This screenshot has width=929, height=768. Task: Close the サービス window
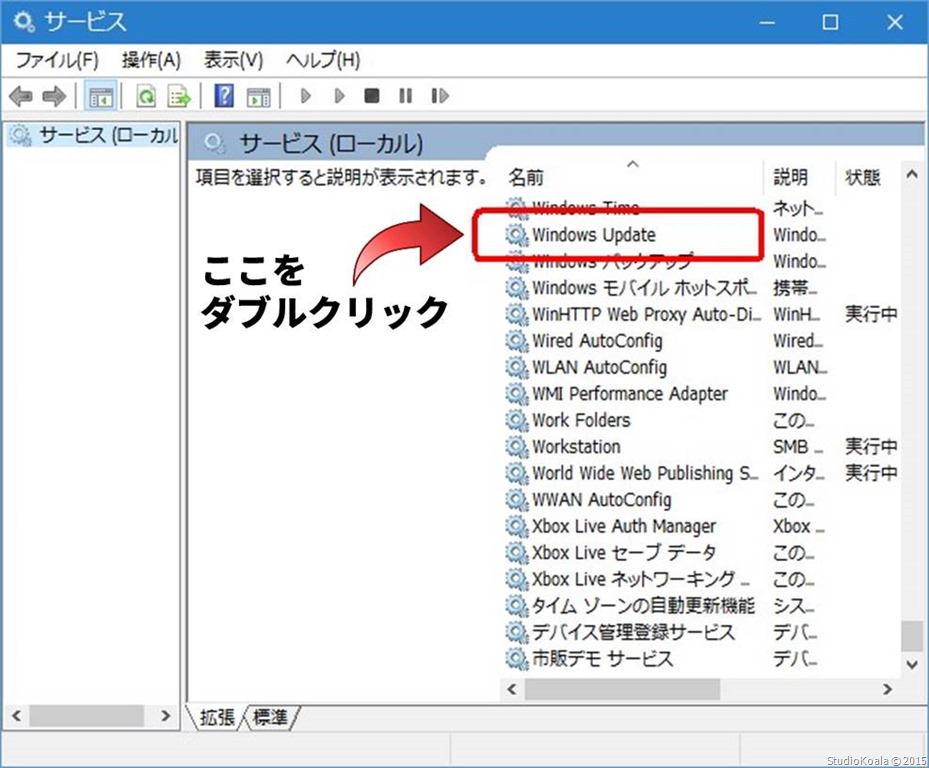point(895,23)
